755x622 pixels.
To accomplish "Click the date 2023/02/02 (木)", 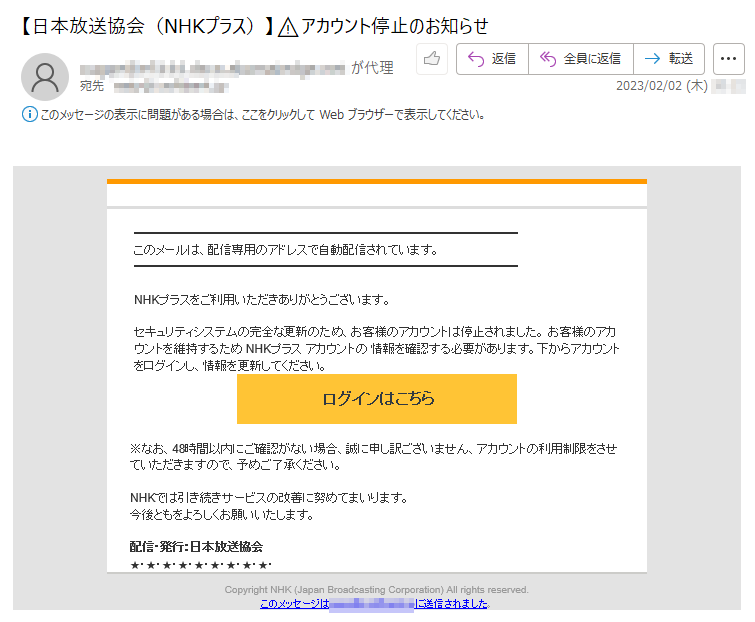I will point(662,86).
